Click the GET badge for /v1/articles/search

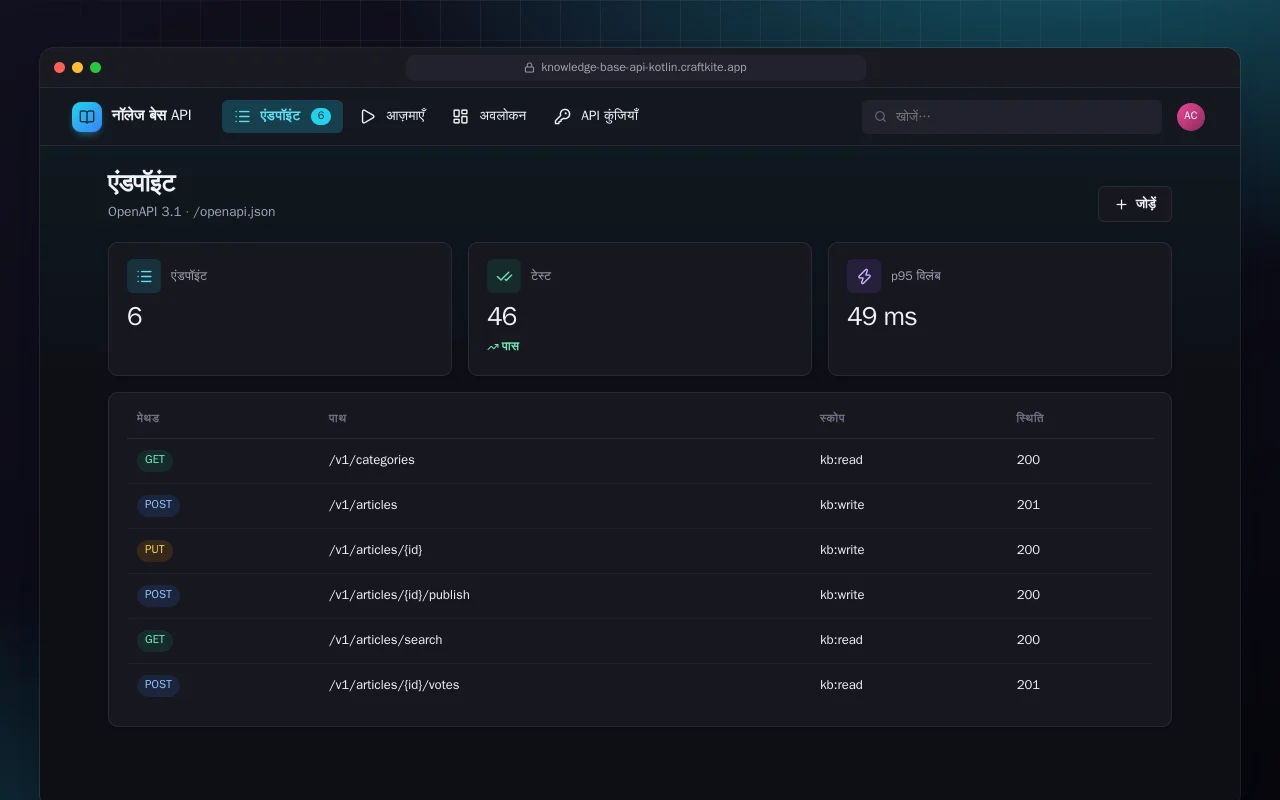[155, 640]
